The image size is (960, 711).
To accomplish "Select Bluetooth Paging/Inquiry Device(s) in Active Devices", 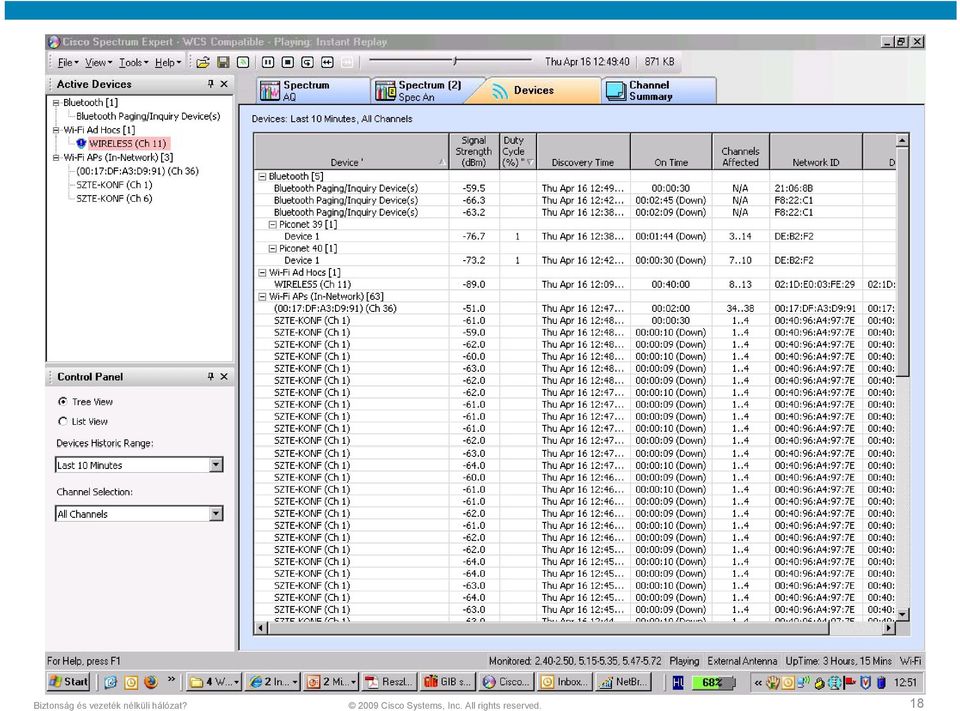I will 148,116.
